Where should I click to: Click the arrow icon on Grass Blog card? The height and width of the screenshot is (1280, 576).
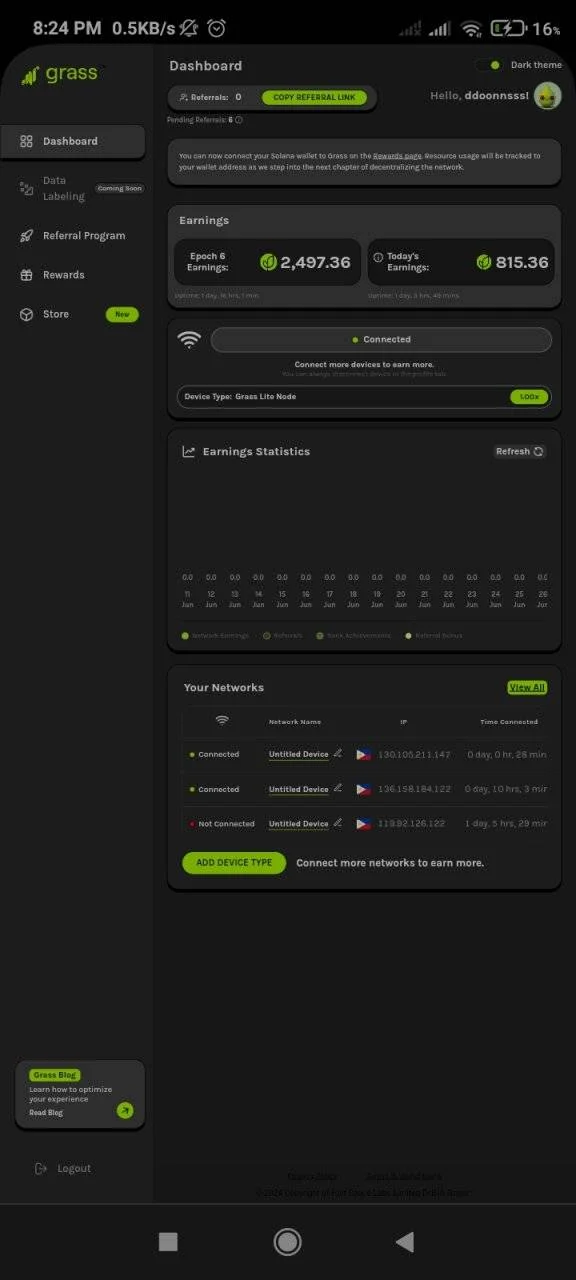tap(125, 1110)
